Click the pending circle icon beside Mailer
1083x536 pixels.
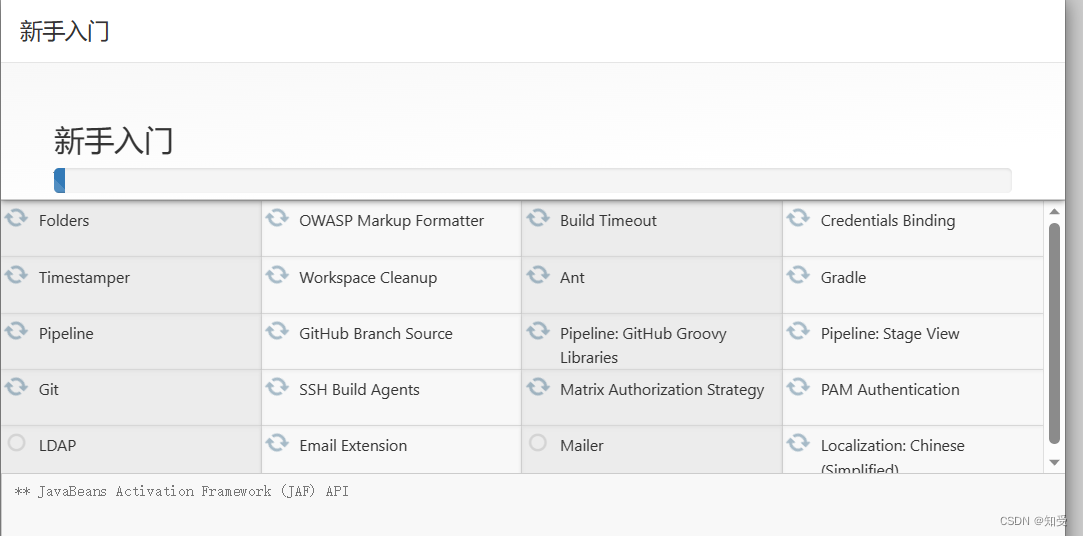538,443
